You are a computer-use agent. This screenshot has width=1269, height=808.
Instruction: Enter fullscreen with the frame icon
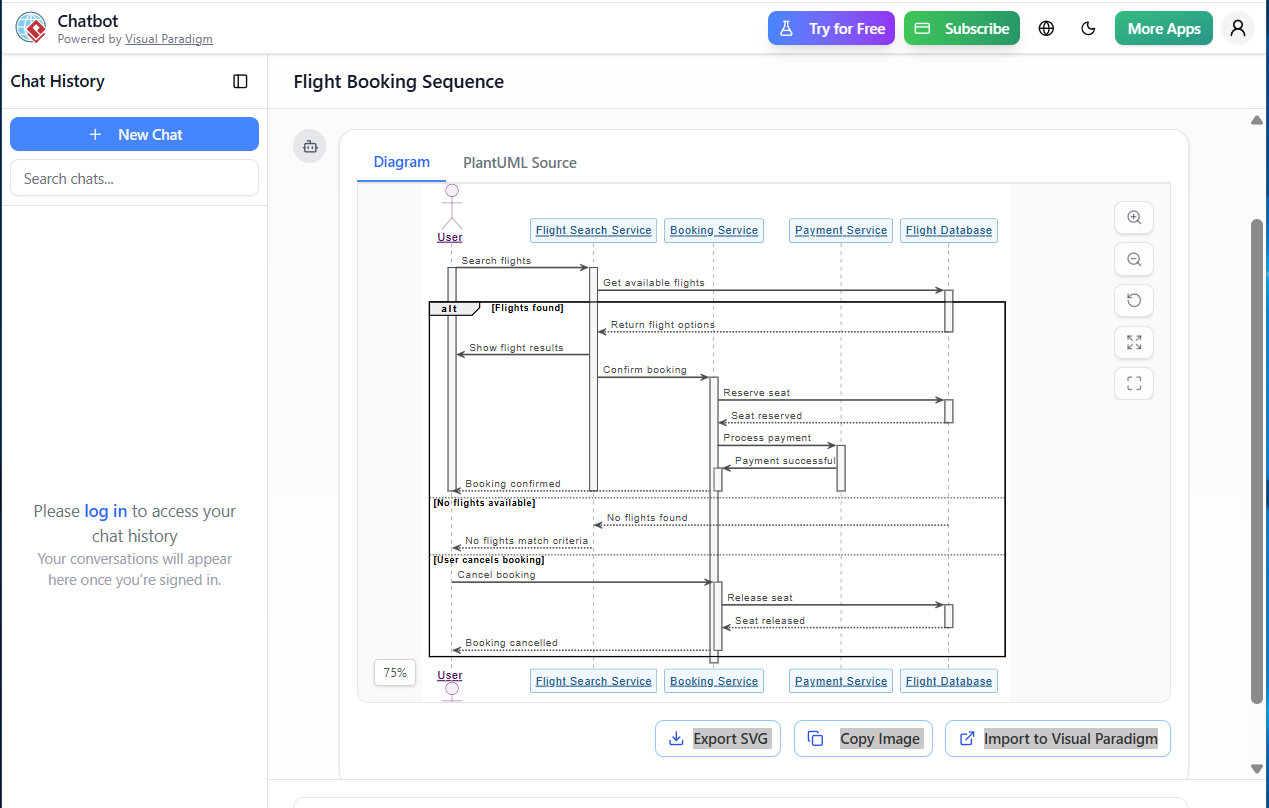1133,383
